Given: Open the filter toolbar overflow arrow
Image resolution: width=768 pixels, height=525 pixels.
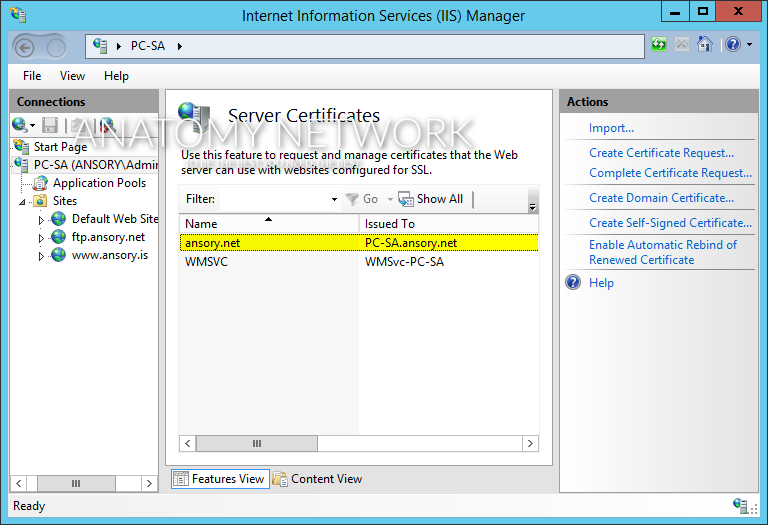Looking at the screenshot, I should [532, 208].
